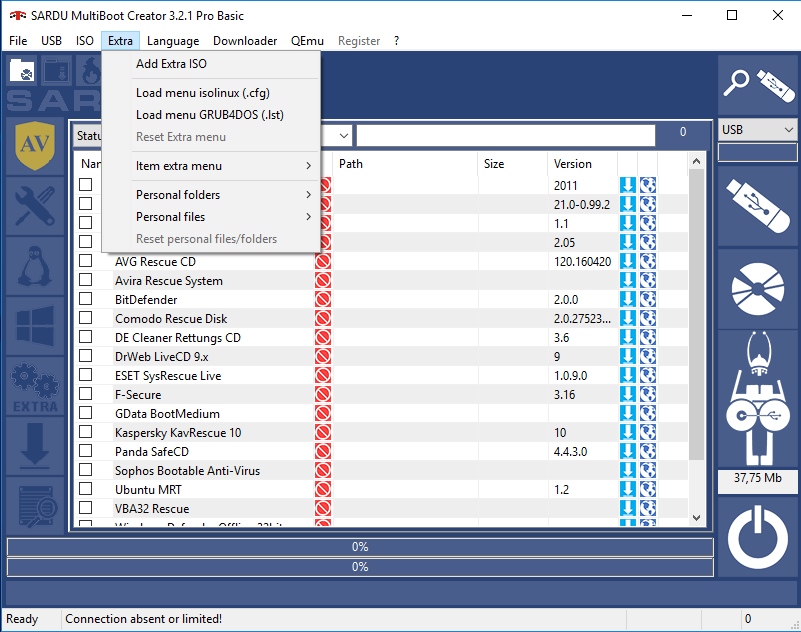Viewport: 801px width, 632px height.
Task: Click the list scrollbar down arrow
Action: click(696, 518)
